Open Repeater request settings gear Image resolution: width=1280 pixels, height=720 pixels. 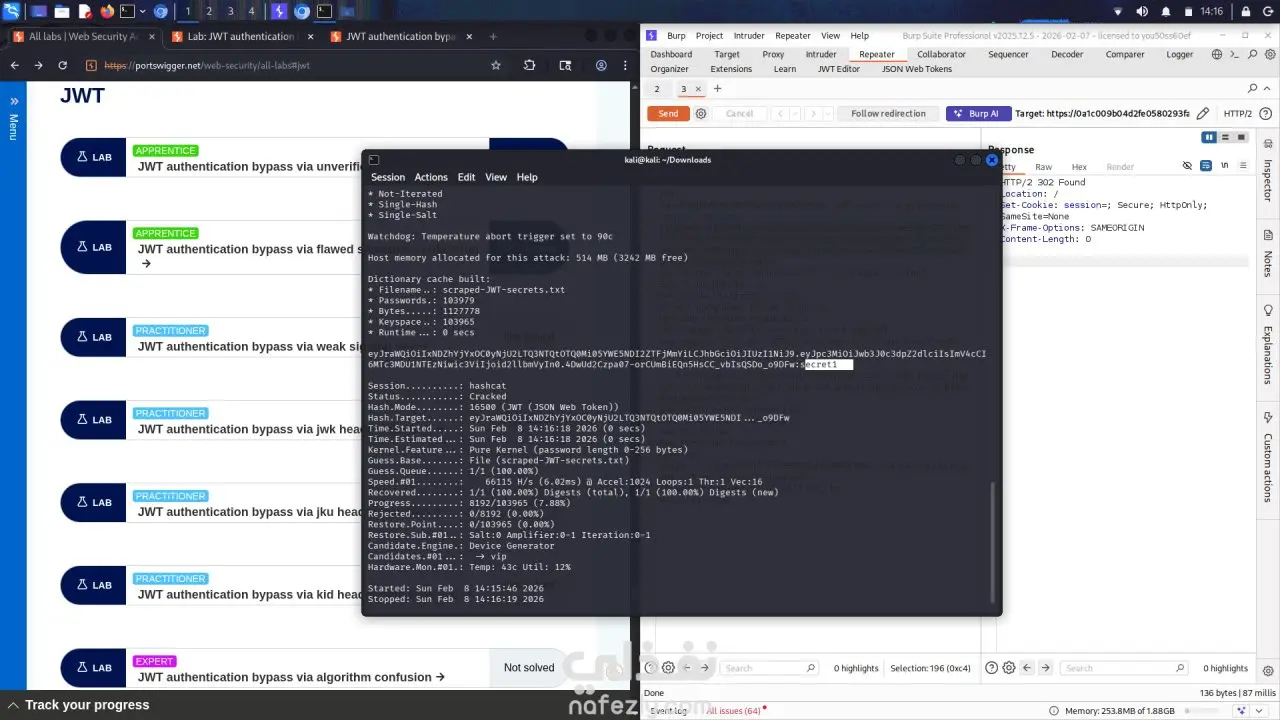pyautogui.click(x=701, y=114)
